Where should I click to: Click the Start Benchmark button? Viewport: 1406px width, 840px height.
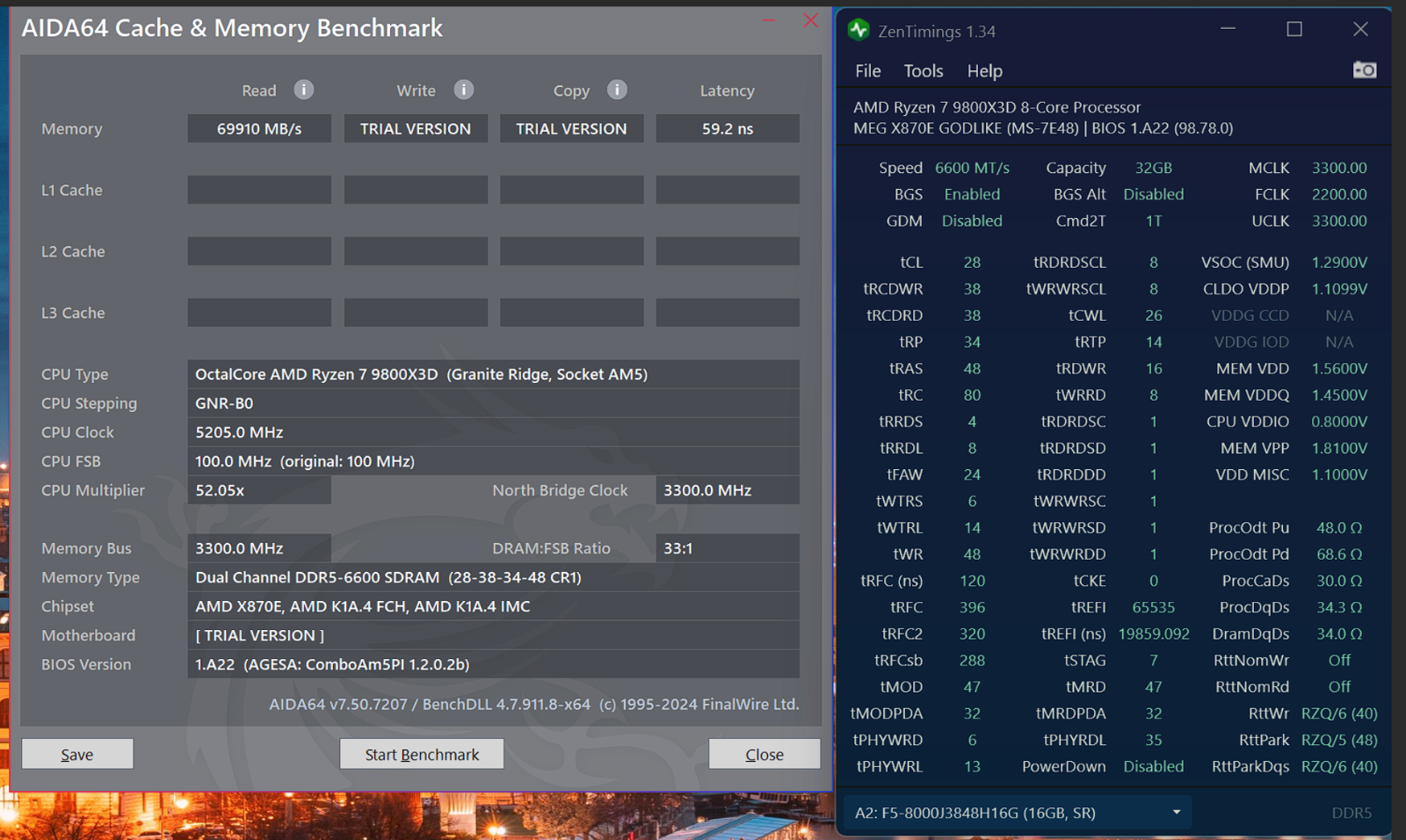[422, 754]
